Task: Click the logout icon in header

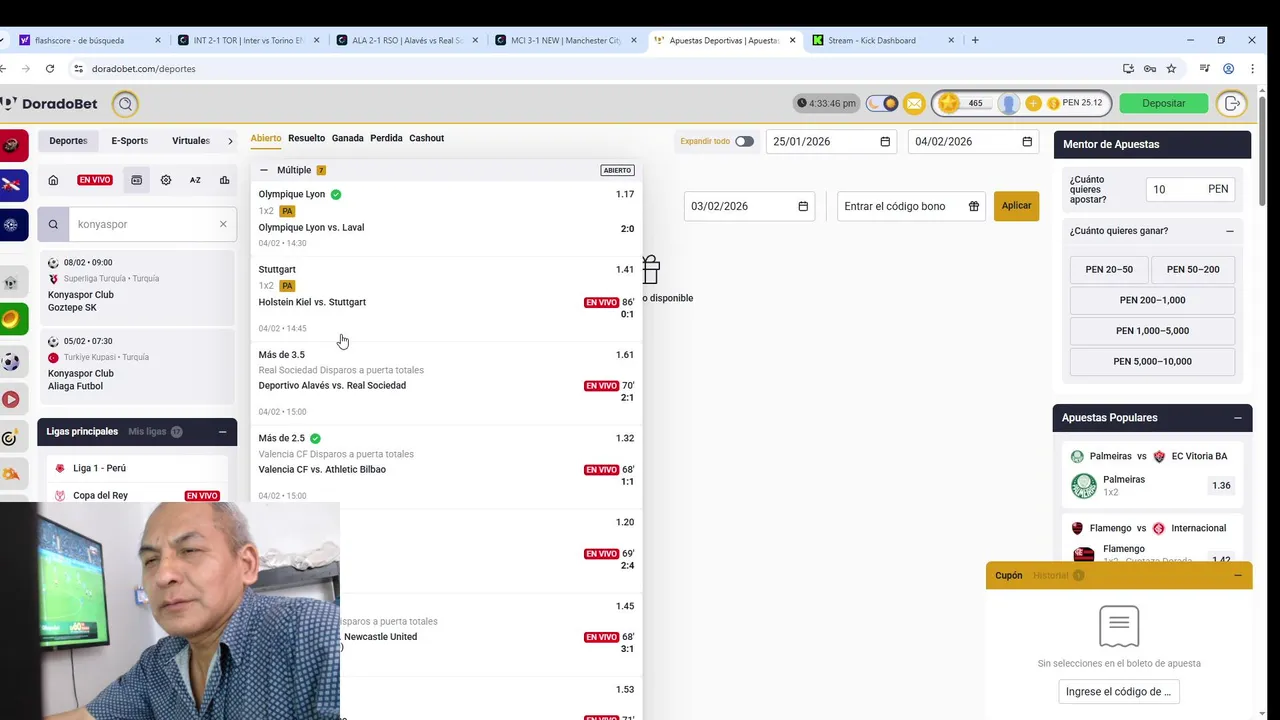Action: pyautogui.click(x=1232, y=103)
